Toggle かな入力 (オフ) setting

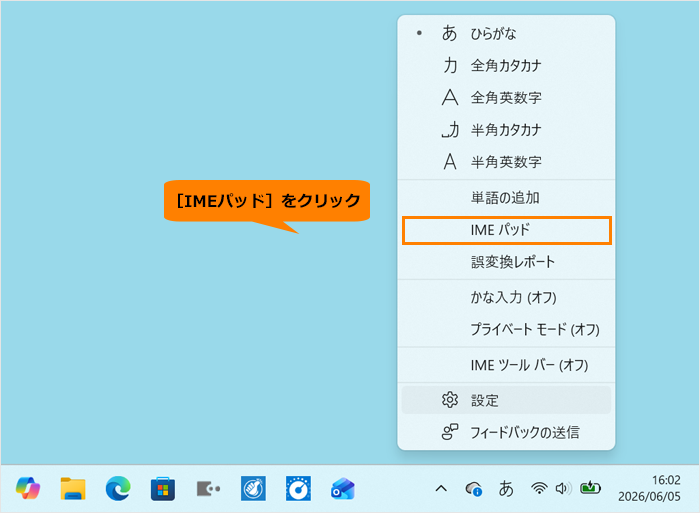[506, 297]
